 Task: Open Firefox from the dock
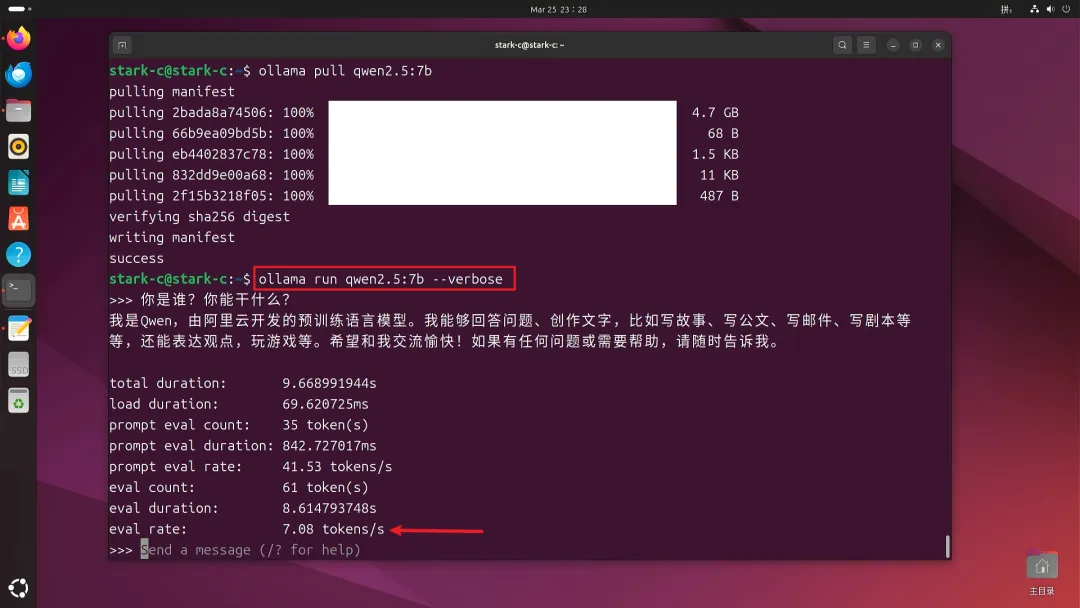pyautogui.click(x=19, y=38)
